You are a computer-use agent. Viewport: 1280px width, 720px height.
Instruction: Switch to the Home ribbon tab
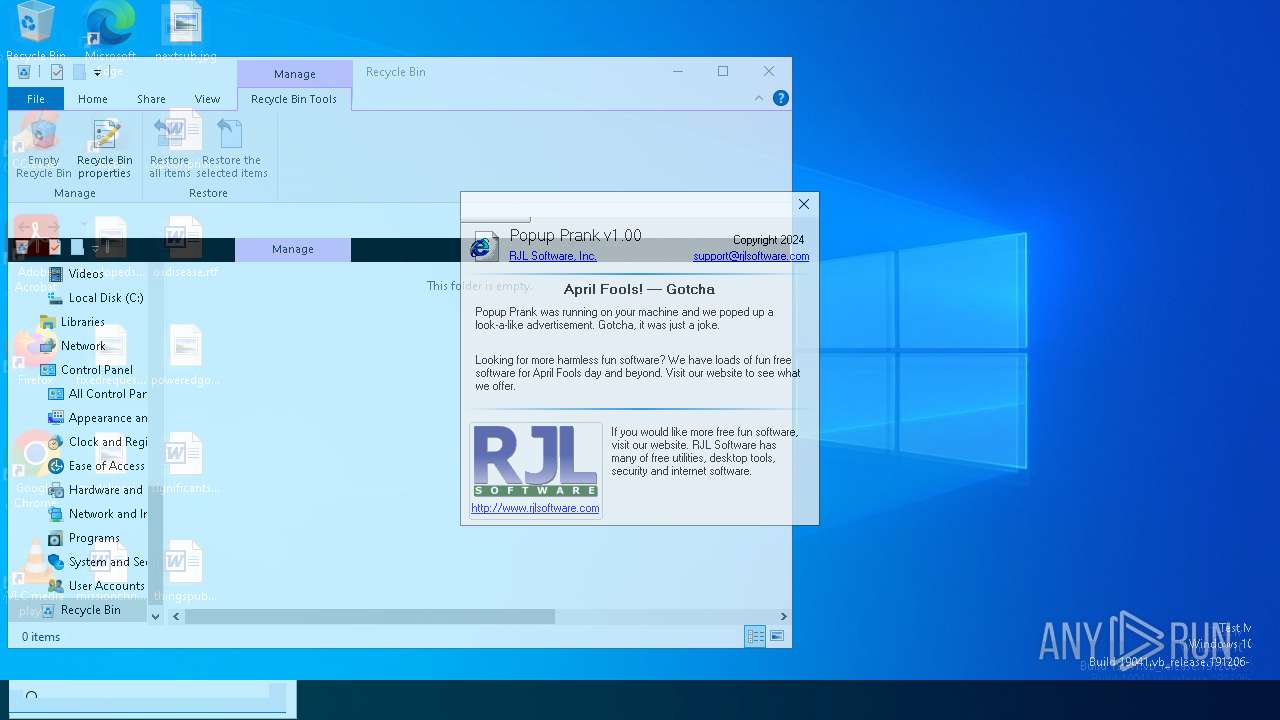(x=93, y=99)
